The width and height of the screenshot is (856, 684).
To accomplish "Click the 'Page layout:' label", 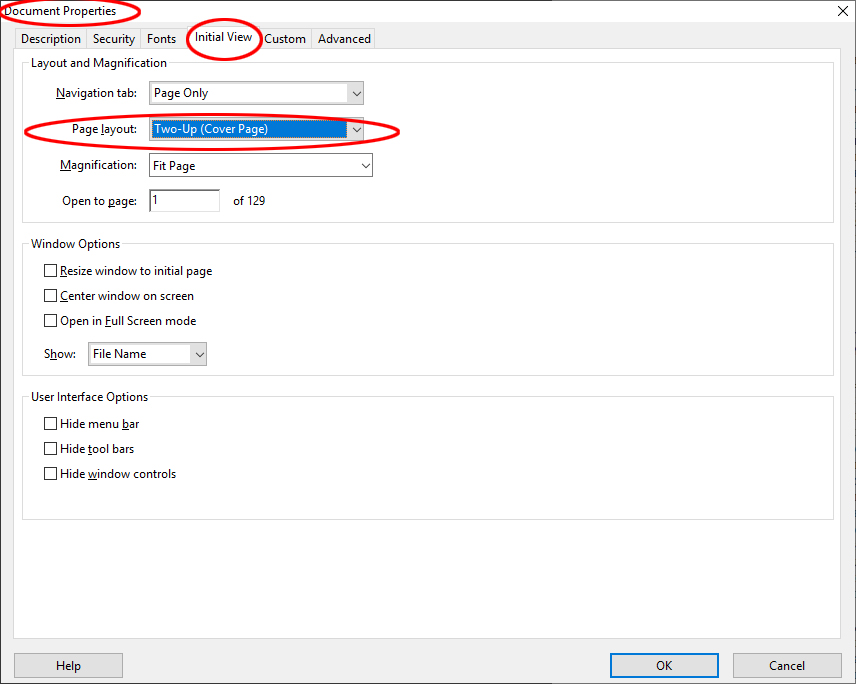I will (104, 129).
